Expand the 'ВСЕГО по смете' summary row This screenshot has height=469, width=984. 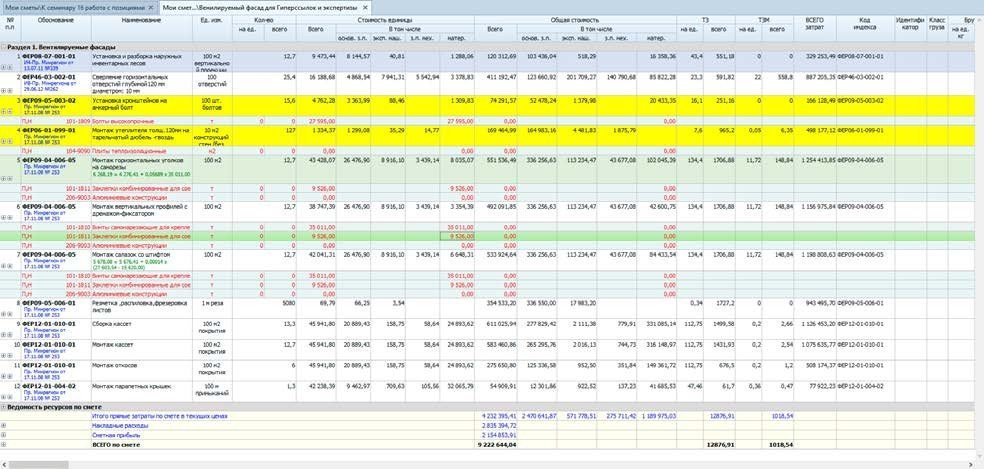4,445
